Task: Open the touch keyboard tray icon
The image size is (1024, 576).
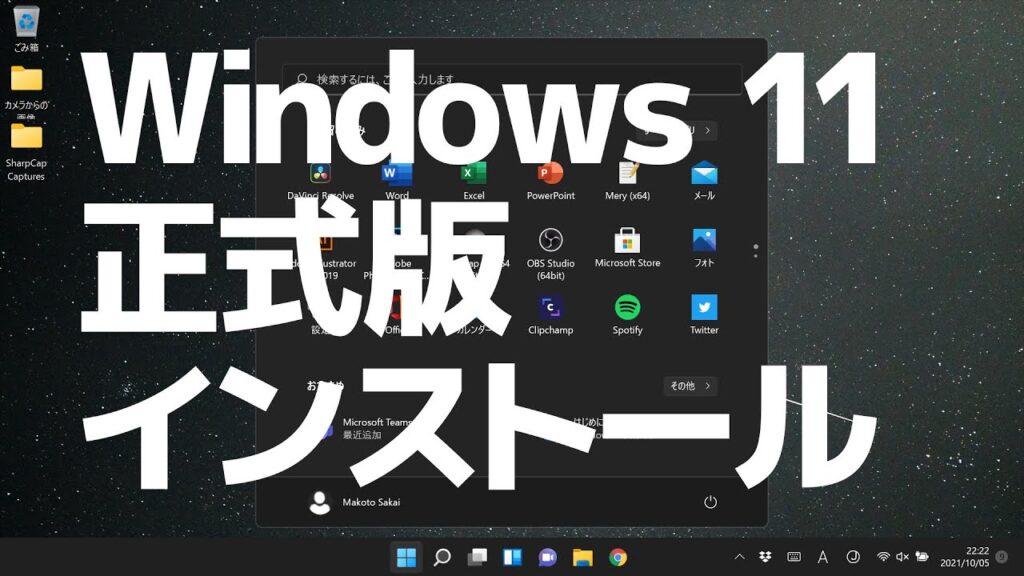Action: (x=794, y=556)
